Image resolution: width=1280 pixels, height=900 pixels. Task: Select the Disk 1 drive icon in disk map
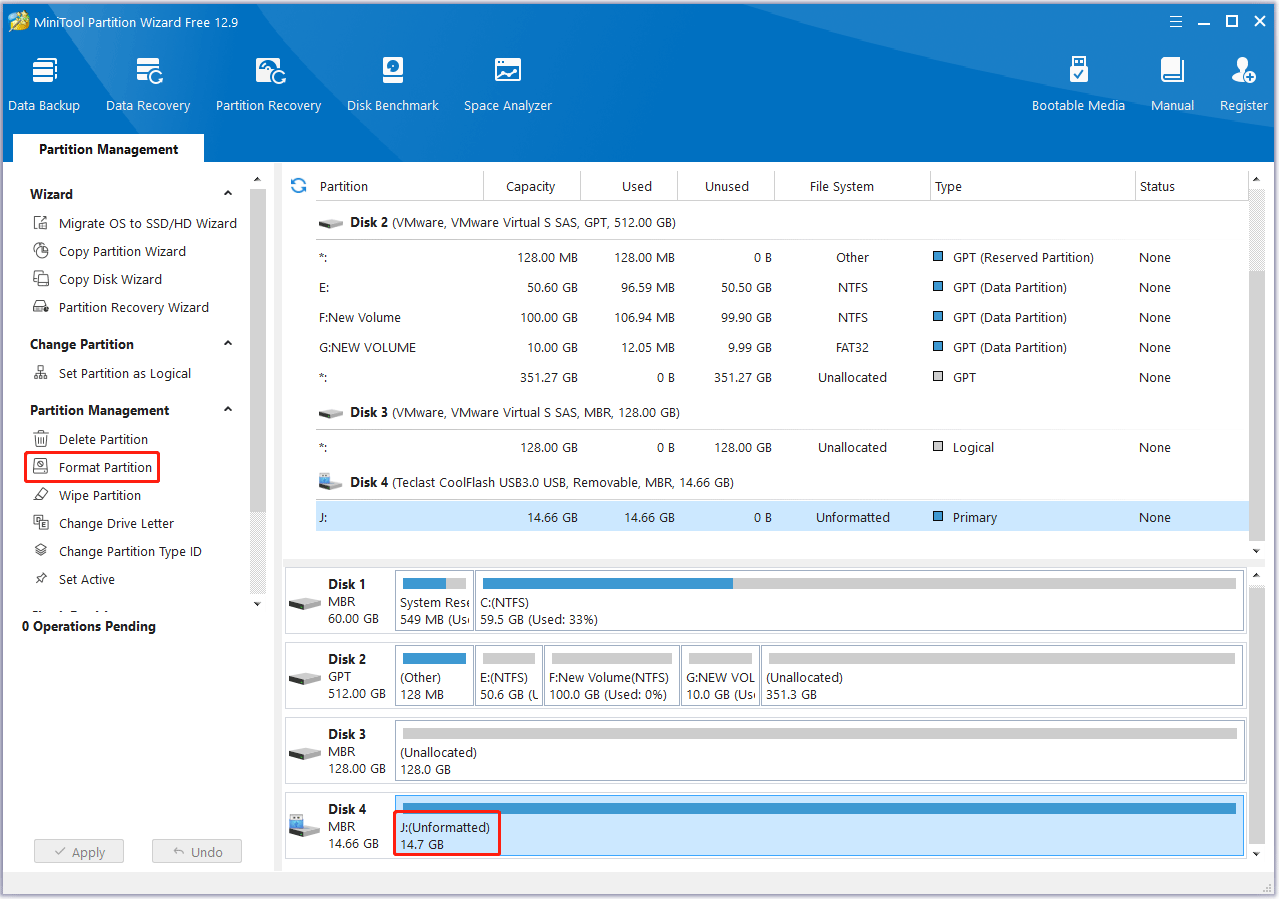coord(304,603)
